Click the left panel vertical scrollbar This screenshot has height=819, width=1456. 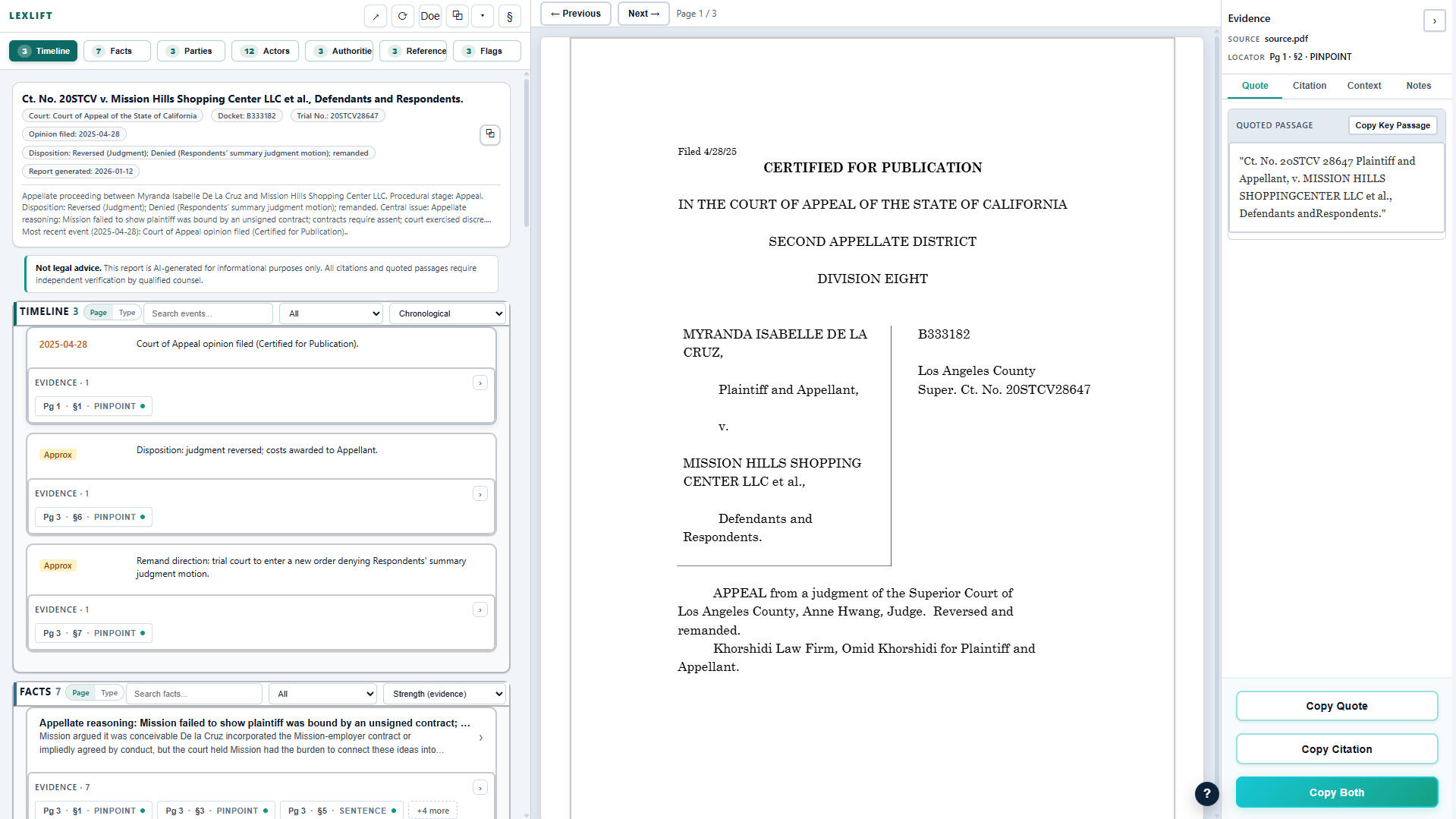[527, 152]
